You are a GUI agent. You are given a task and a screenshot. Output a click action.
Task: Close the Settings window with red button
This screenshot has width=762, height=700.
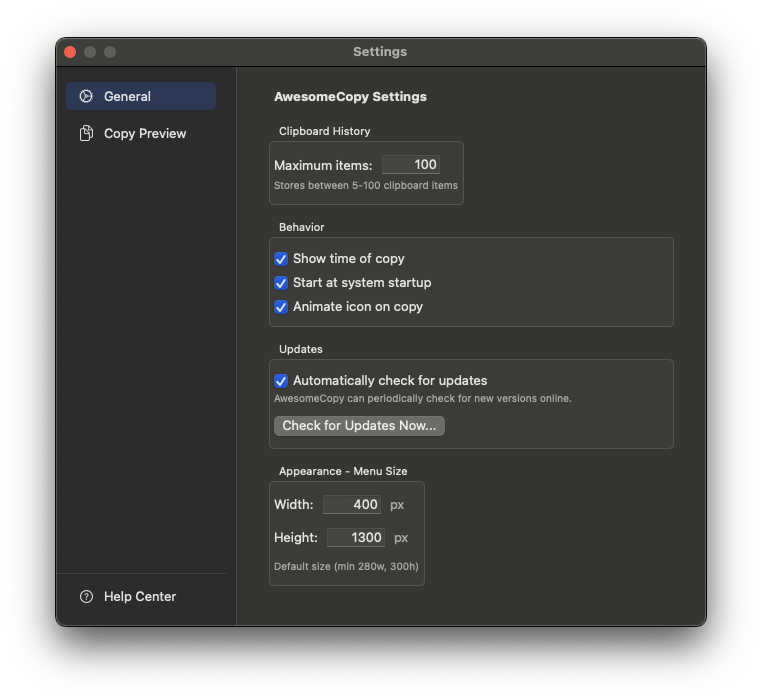[x=70, y=52]
